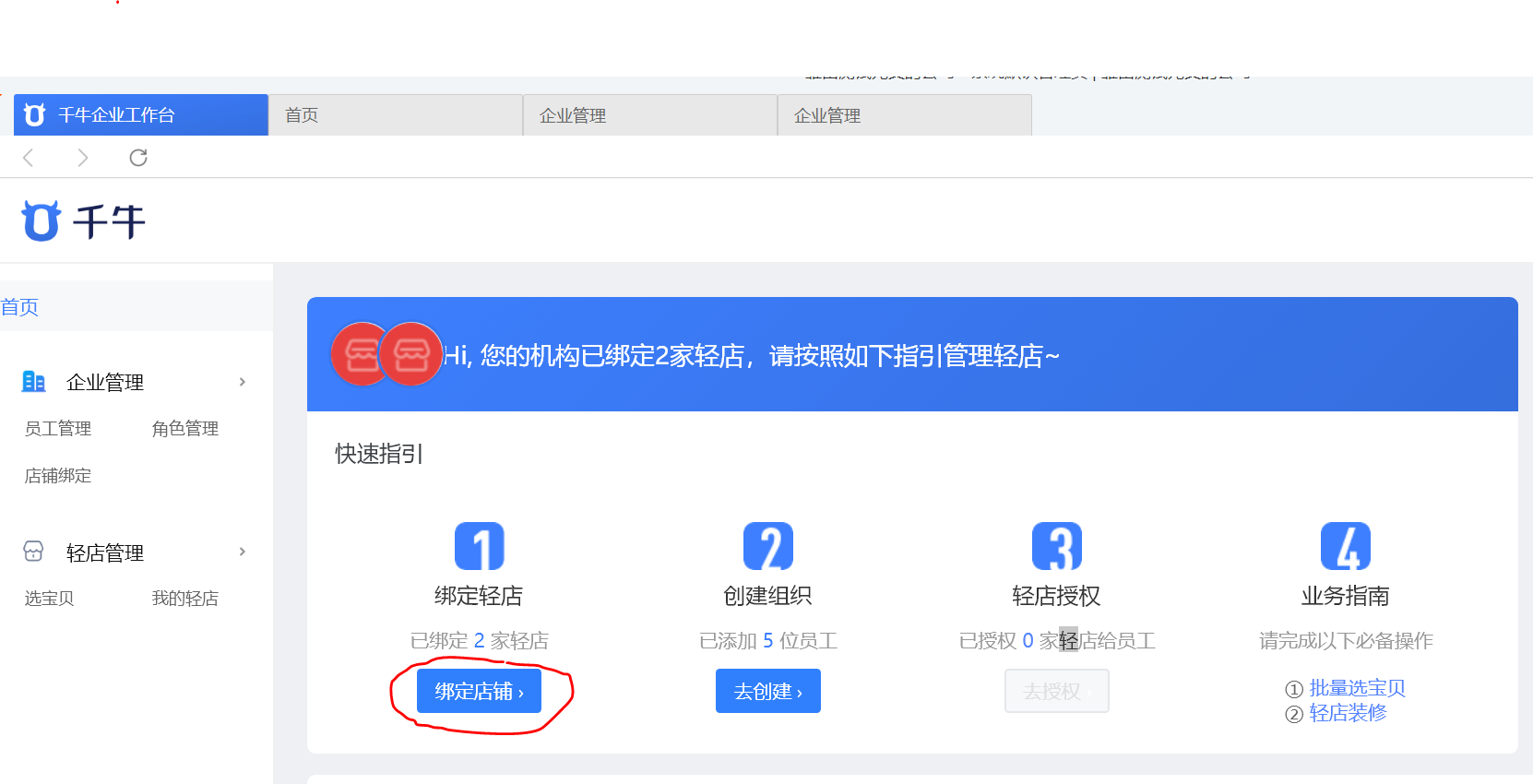Click the browser back arrow icon
Image resolution: width=1533 pixels, height=784 pixels.
29,158
